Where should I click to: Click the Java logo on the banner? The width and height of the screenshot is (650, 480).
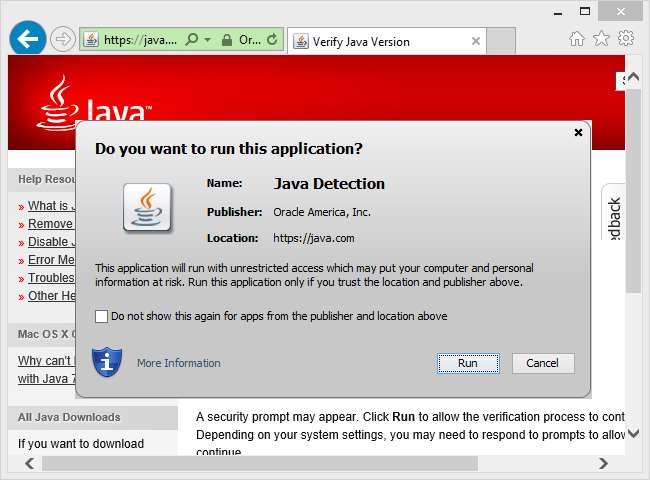[94, 104]
